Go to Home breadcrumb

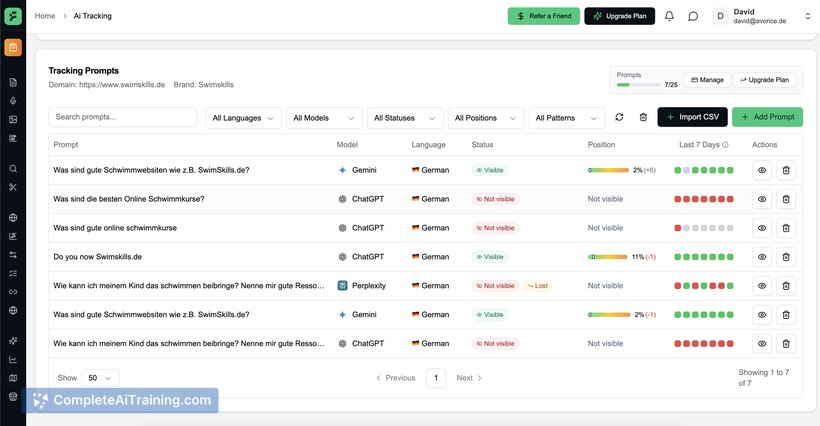click(45, 16)
